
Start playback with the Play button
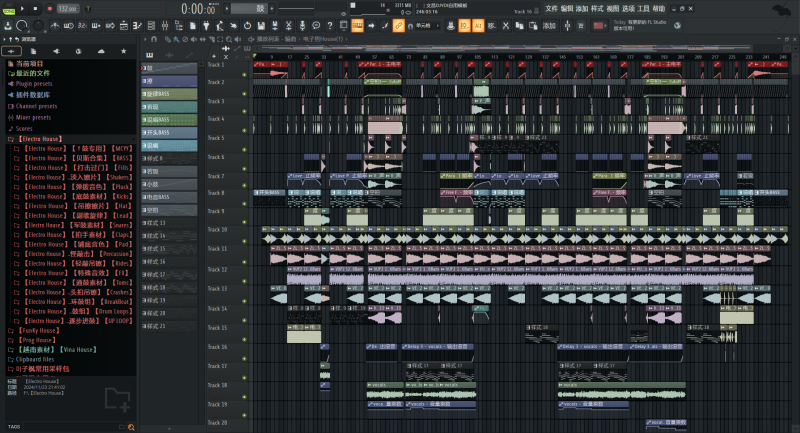(x=22, y=8)
